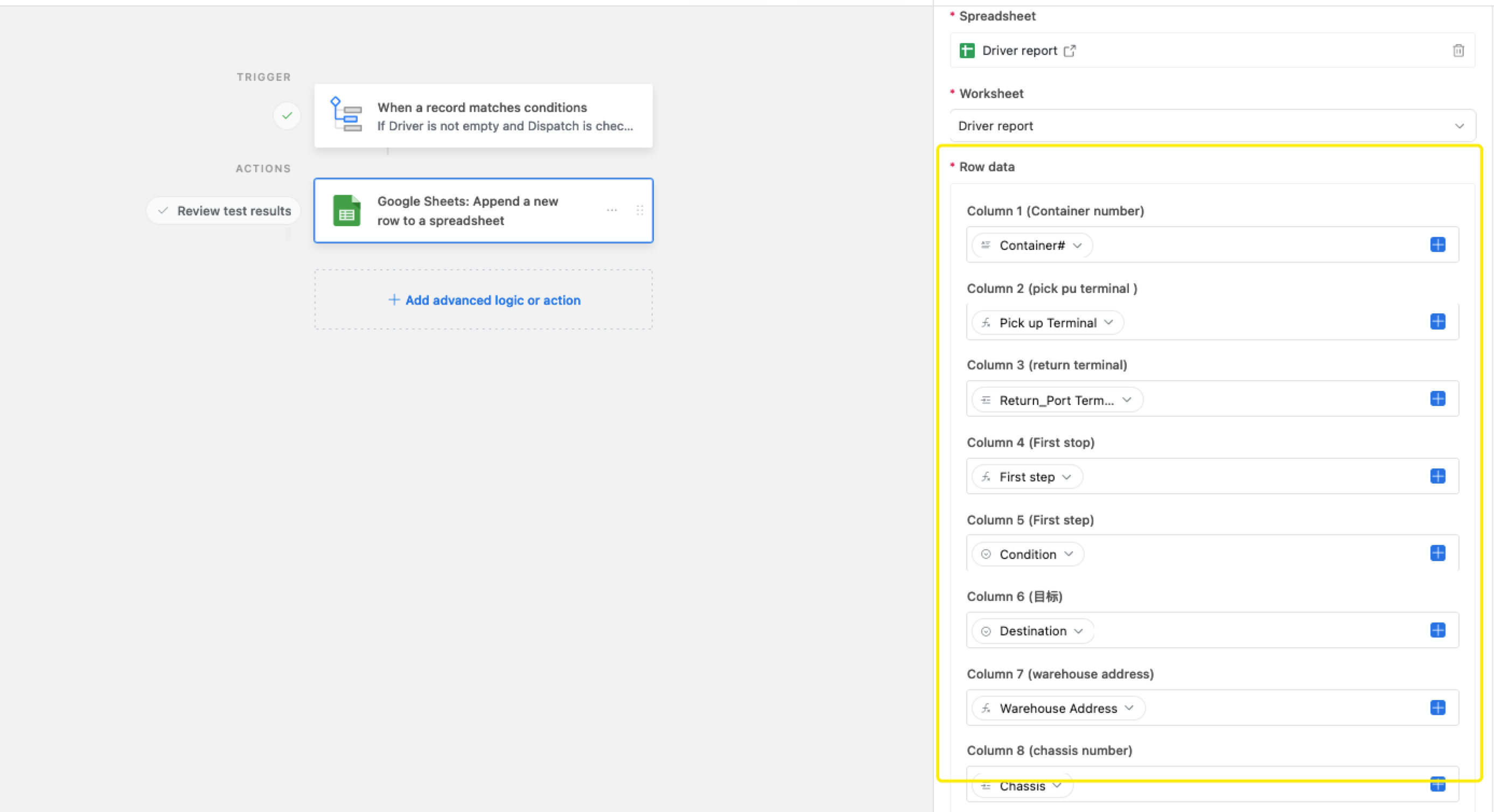
Task: Open the Worksheet Driver report dropdown
Action: (x=1212, y=126)
